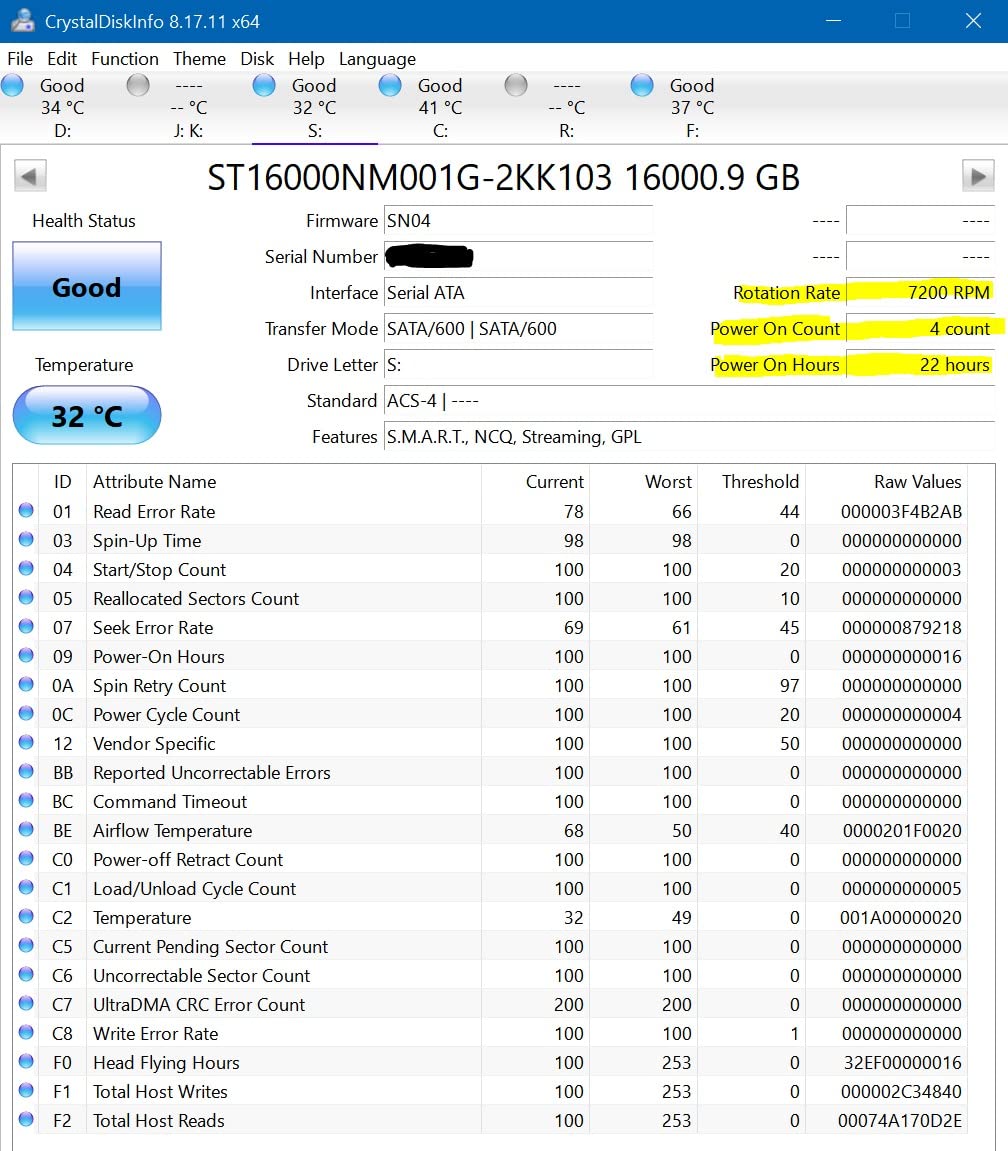Click the Uncorrectable Sector Count status orb
Screen dimensions: 1008x1151
[x=26, y=974]
